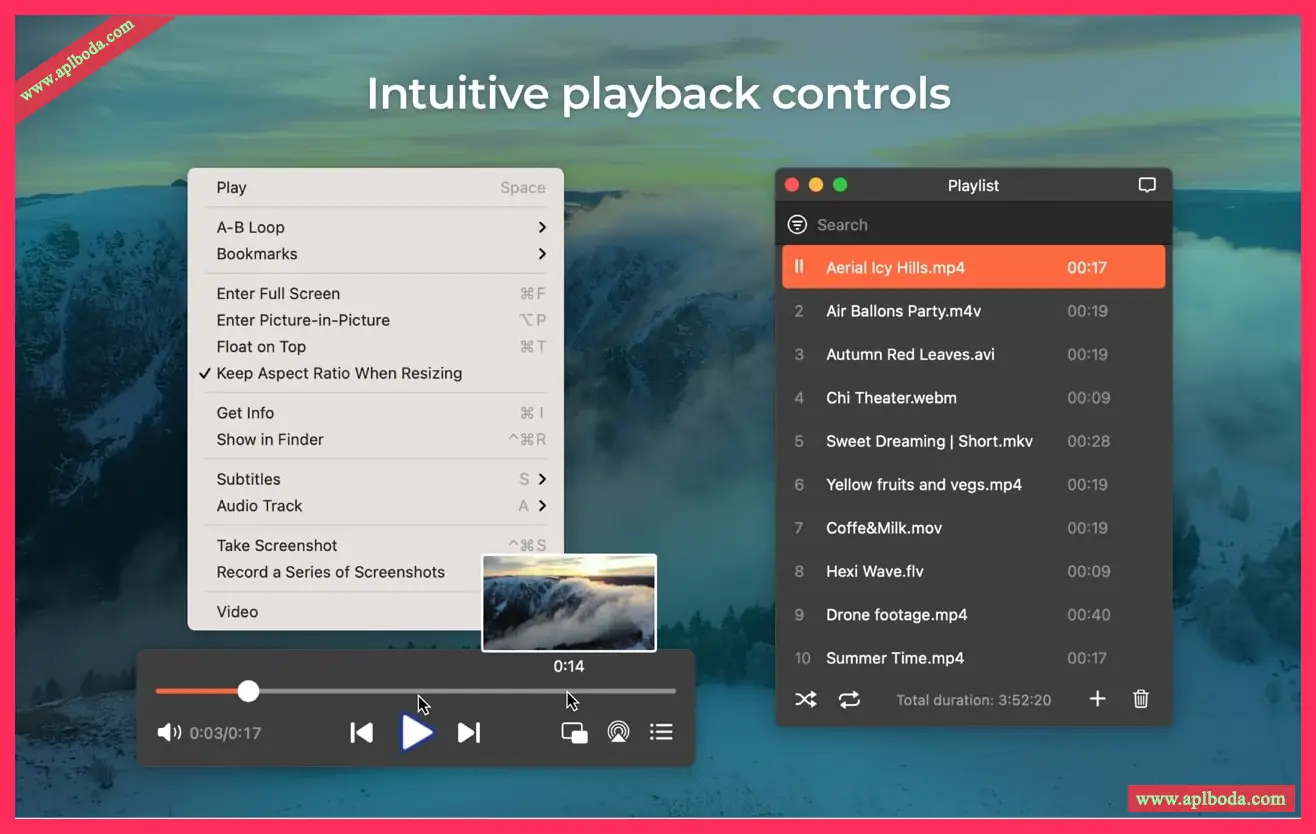Image resolution: width=1316 pixels, height=834 pixels.
Task: Choose Take Screenshot from the context menu
Action: point(277,546)
